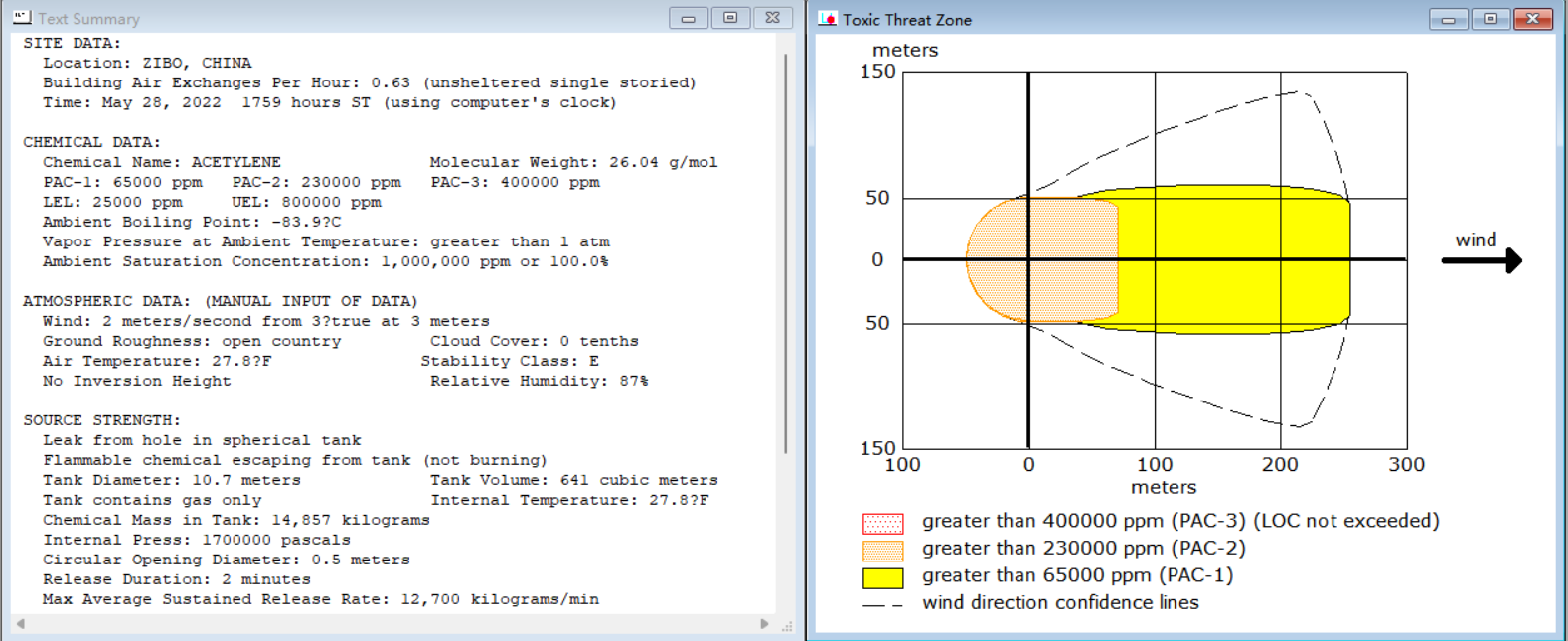Click the 'SITE DATA:' heading
The width and height of the screenshot is (1568, 641).
coord(72,43)
